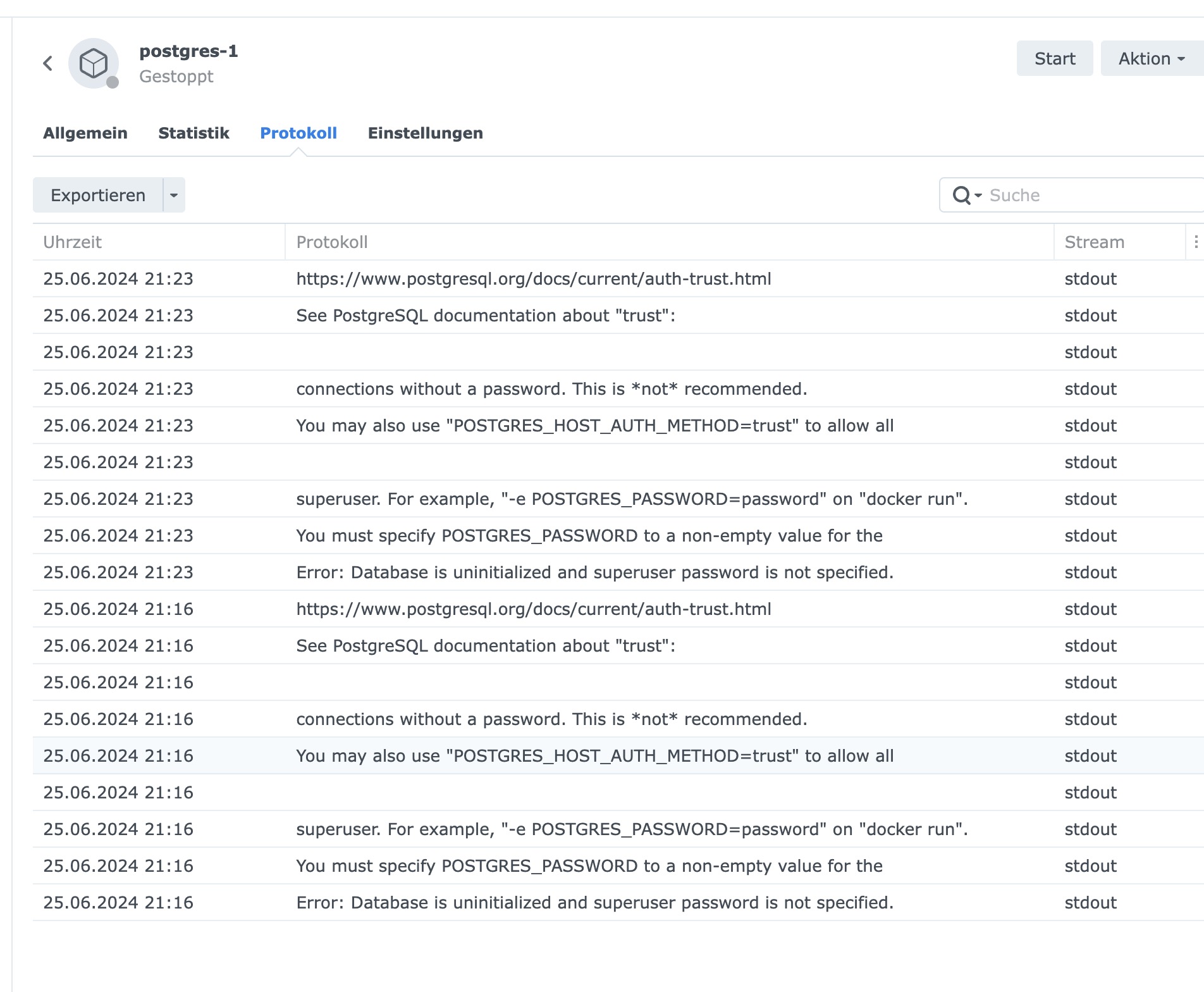This screenshot has width=1204, height=992.
Task: Click the Gestoppt status label
Action: [176, 77]
